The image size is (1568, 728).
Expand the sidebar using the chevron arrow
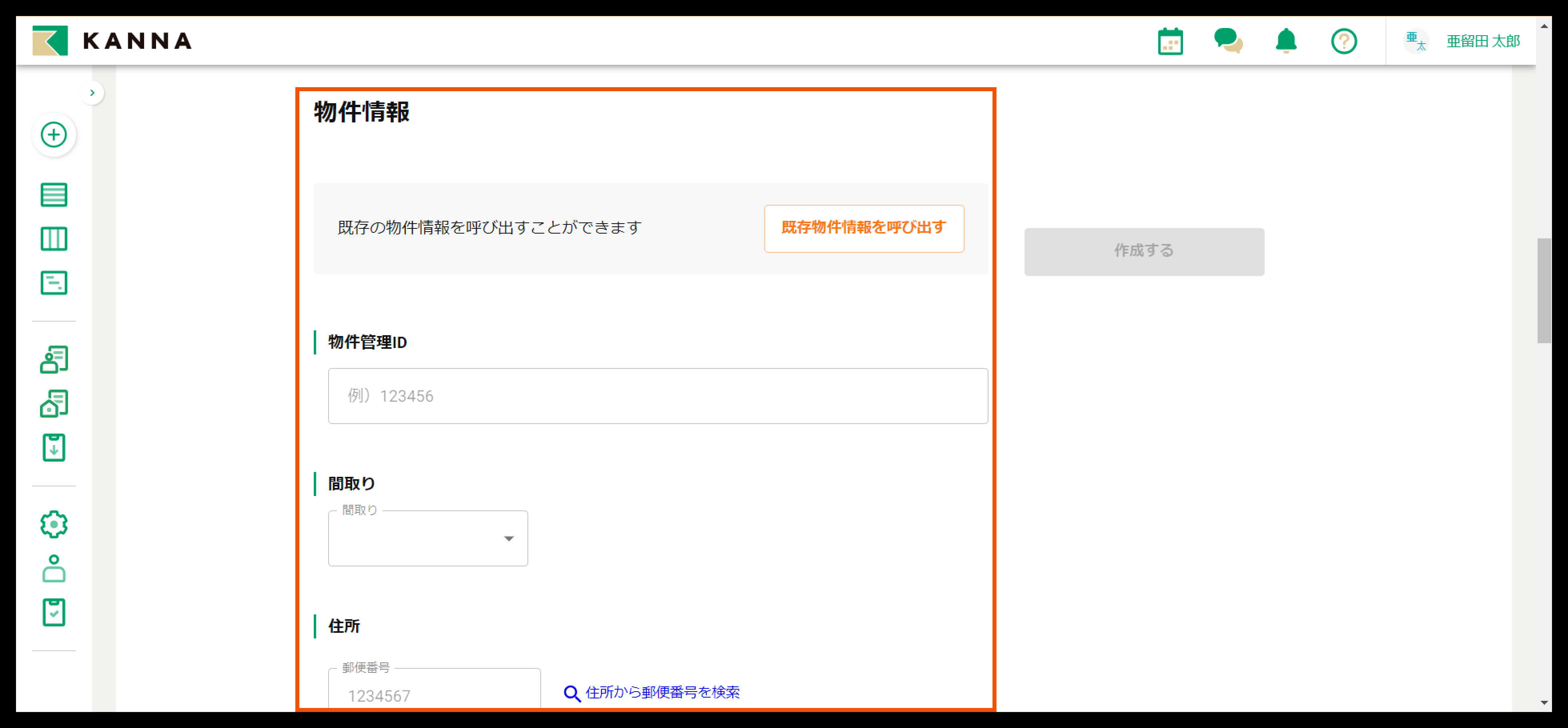point(93,92)
